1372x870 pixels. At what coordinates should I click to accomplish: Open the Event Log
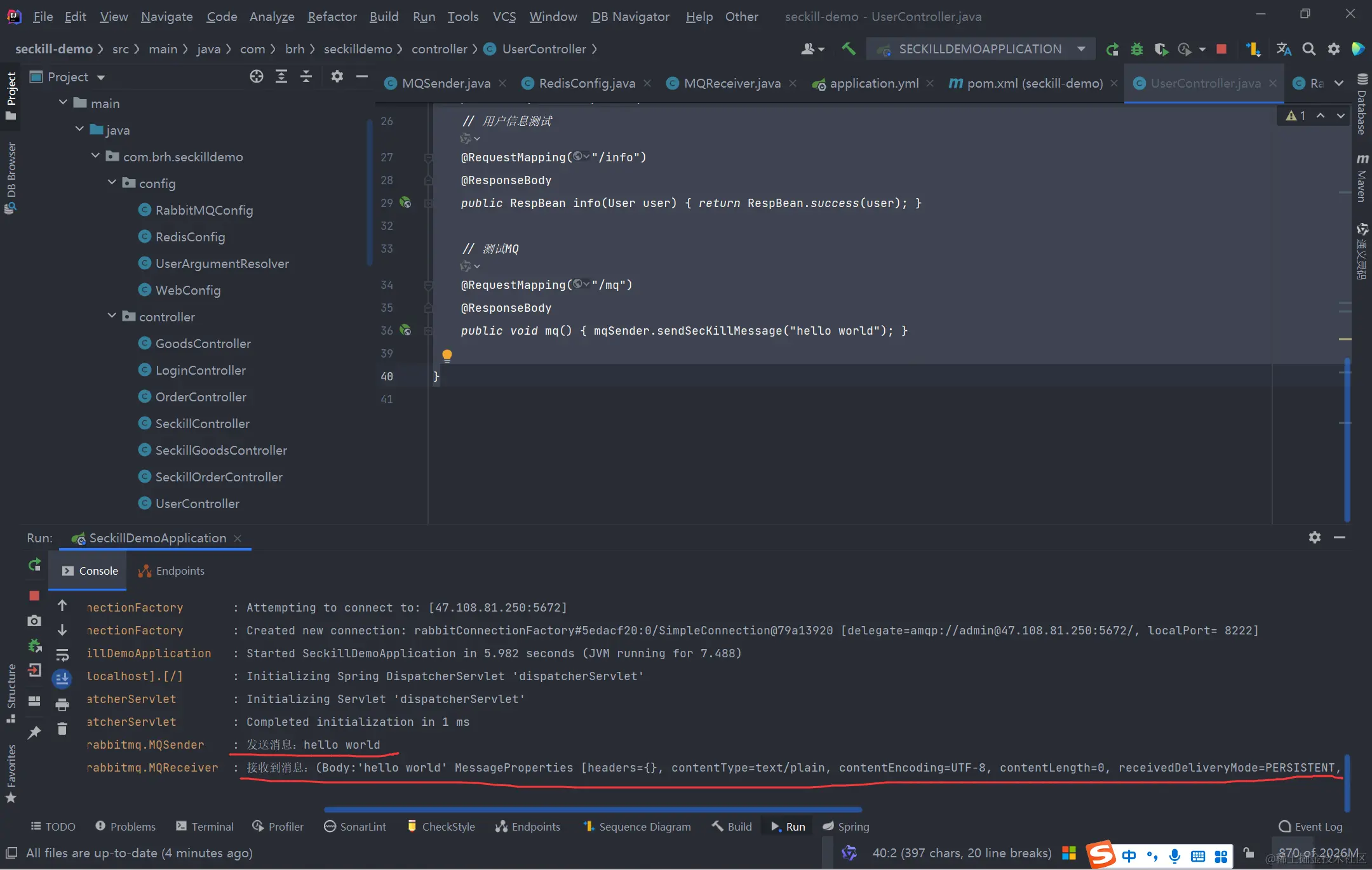1310,826
